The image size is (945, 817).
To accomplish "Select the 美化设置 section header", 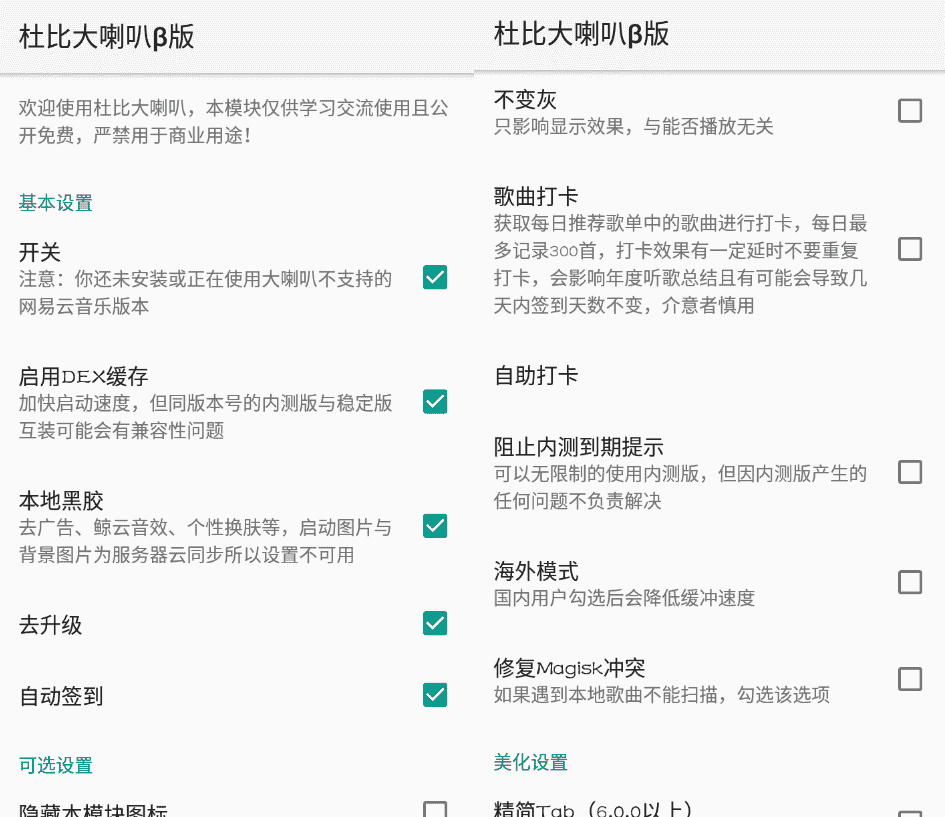I will point(529,761).
